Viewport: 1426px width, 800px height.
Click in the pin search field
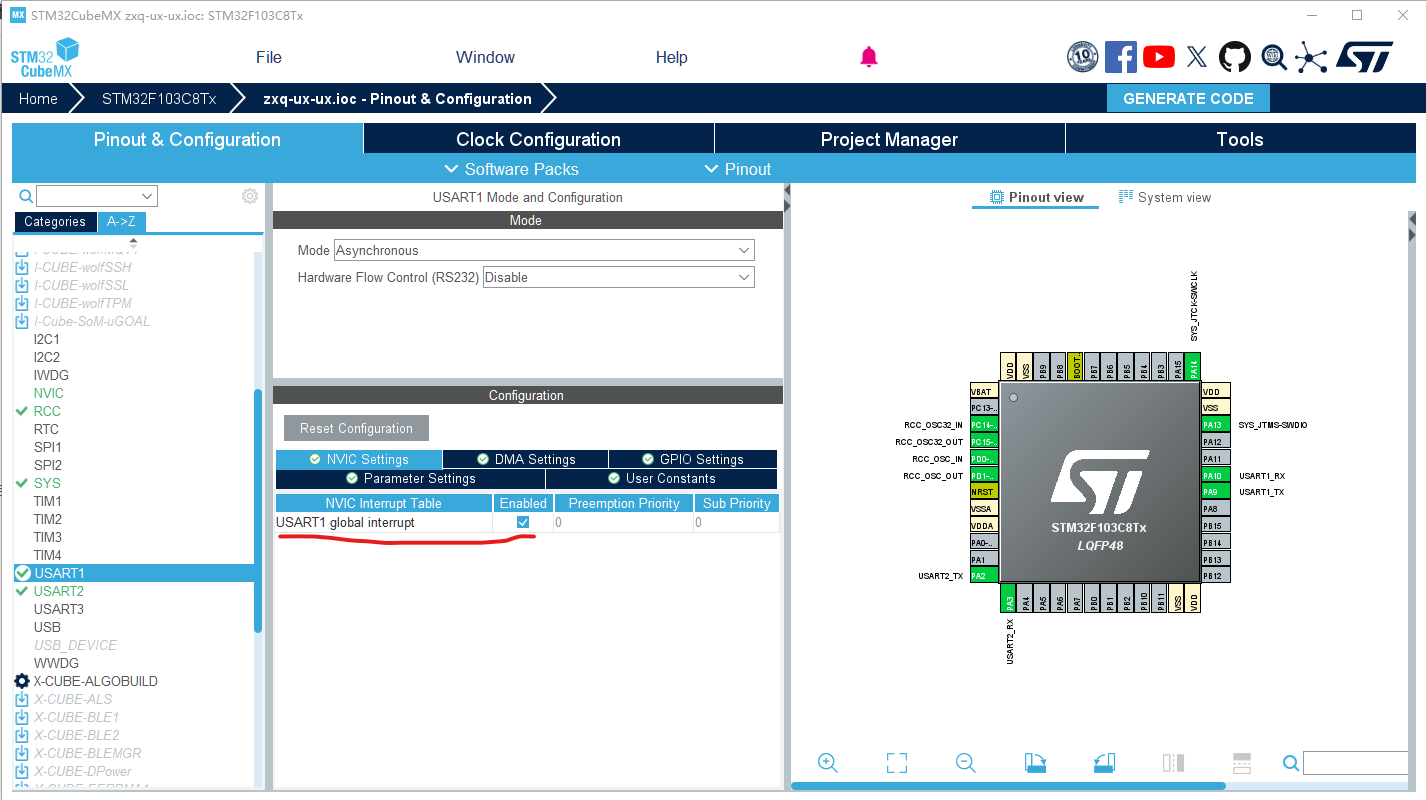click(1355, 763)
